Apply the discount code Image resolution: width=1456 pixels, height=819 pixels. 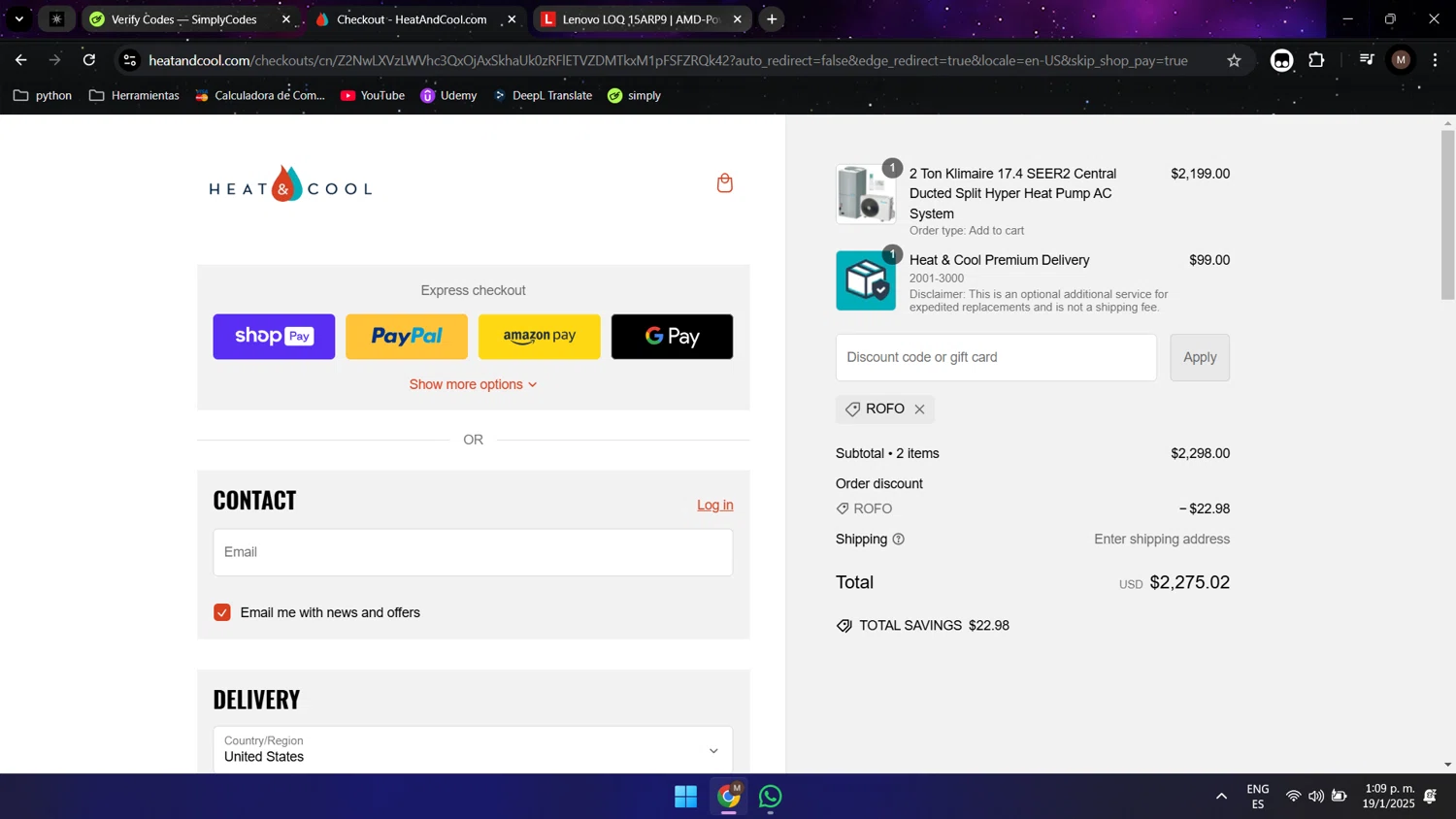point(1200,357)
